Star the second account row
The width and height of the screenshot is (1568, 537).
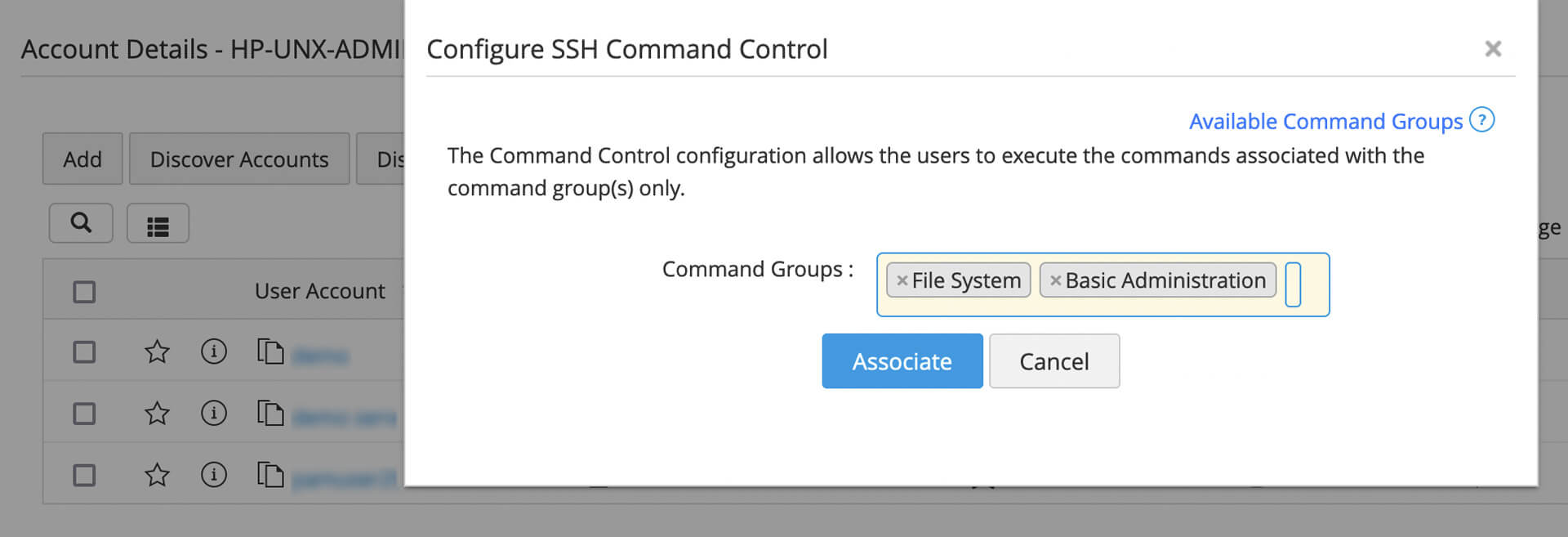tap(157, 414)
